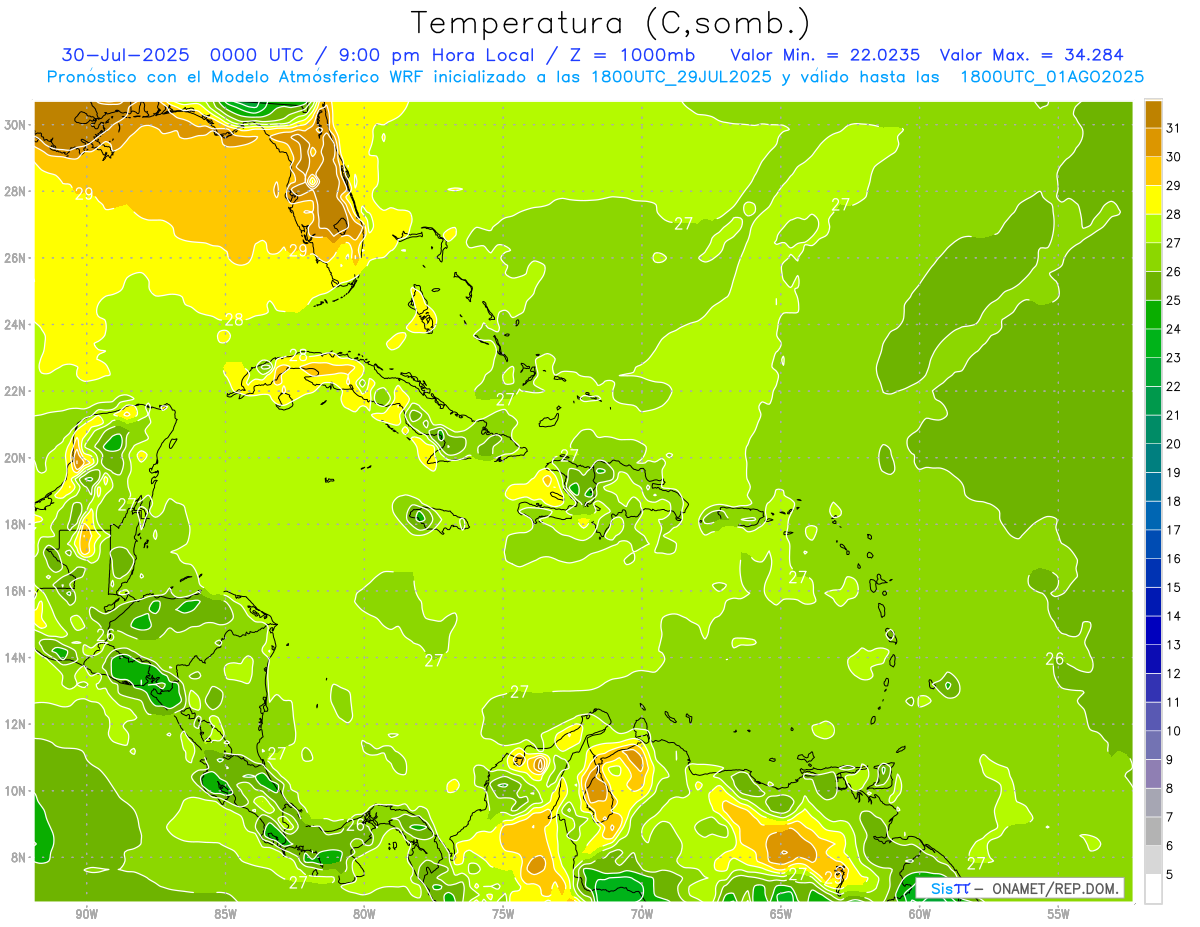The height and width of the screenshot is (927, 1200).
Task: Click the dark brown swatch above 31
Action: [1153, 113]
